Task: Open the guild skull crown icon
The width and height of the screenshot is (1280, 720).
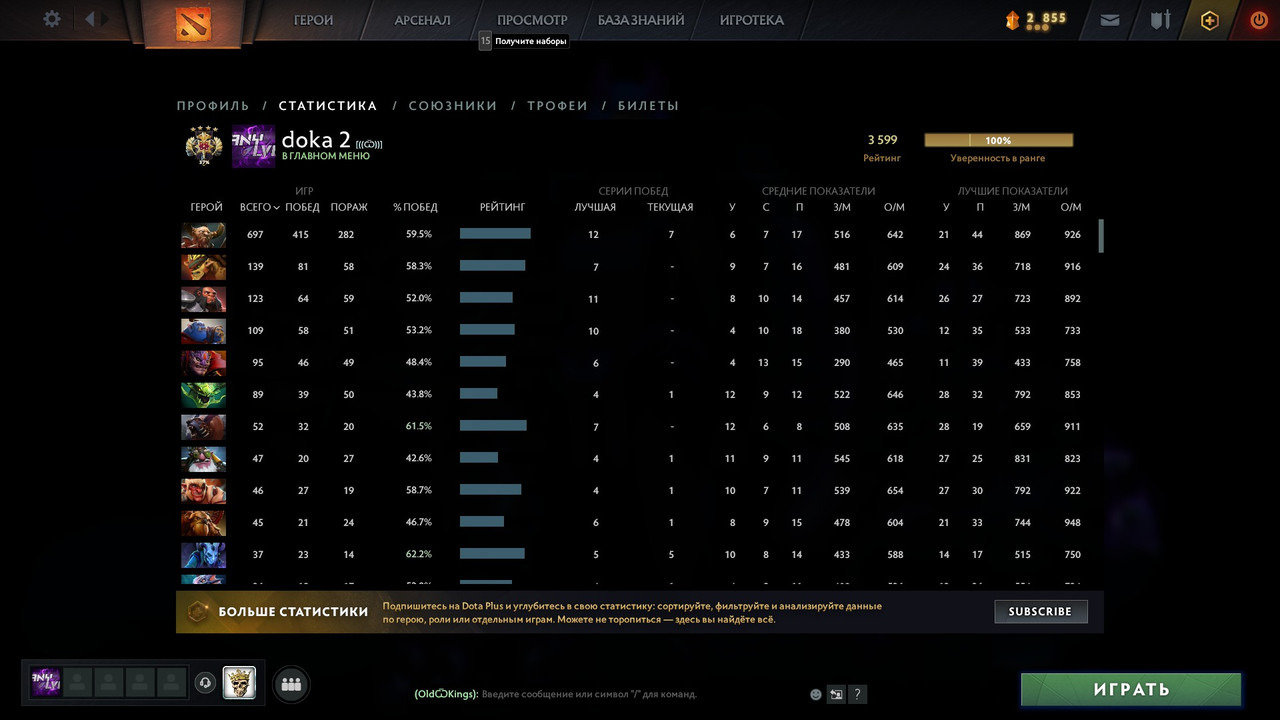Action: (239, 682)
